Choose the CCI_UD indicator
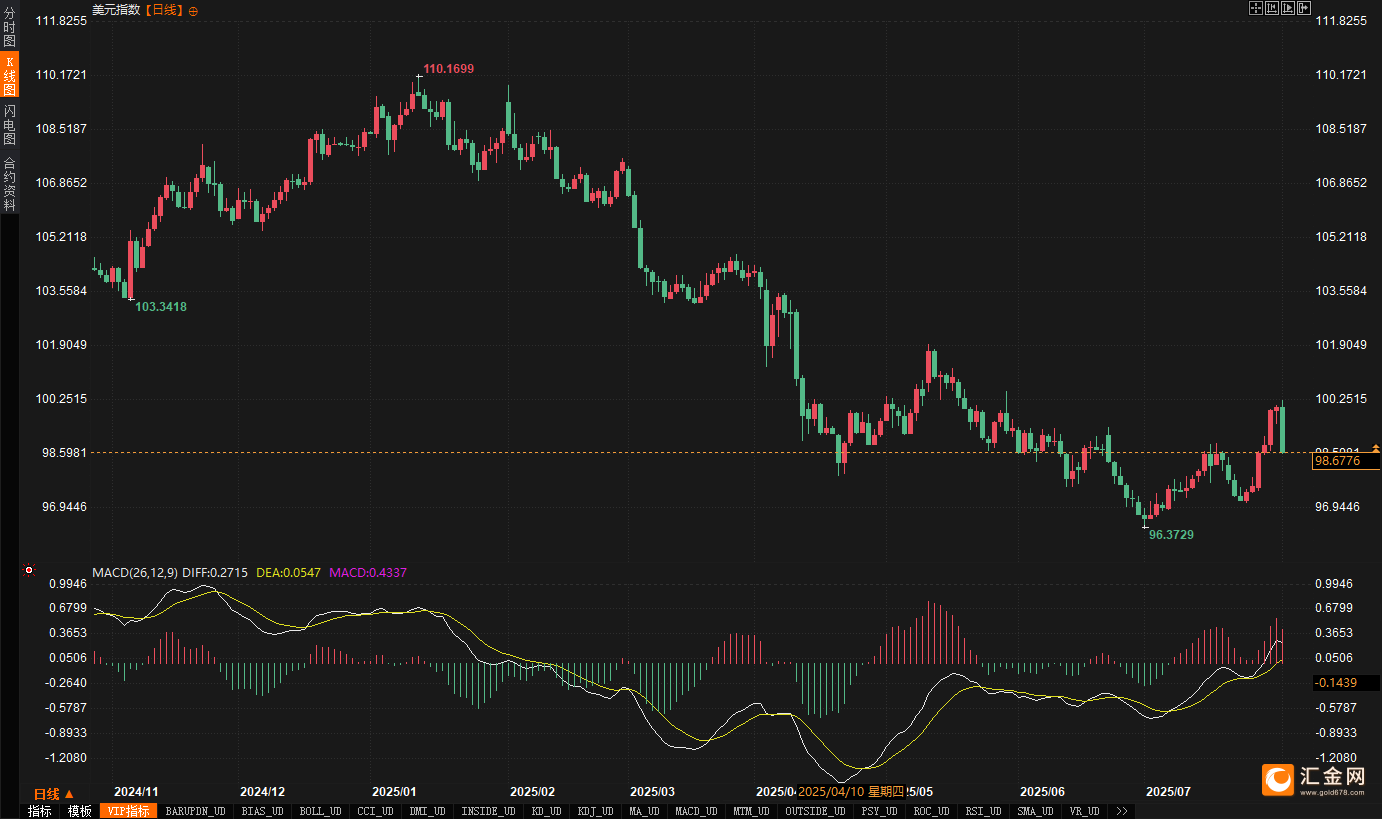The width and height of the screenshot is (1382, 819). 375,811
